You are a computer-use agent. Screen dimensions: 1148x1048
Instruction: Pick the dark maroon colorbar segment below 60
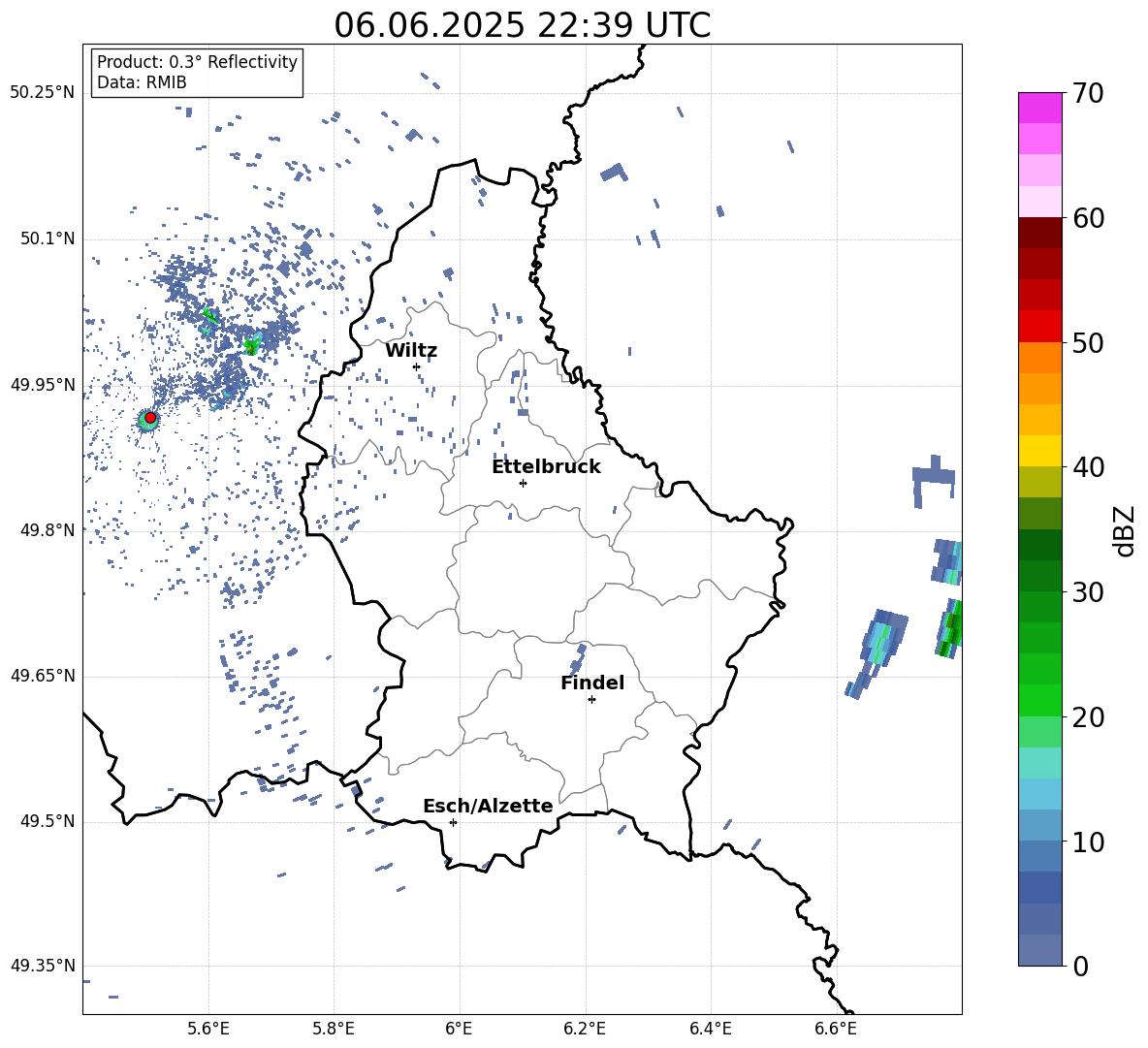(x=1039, y=233)
